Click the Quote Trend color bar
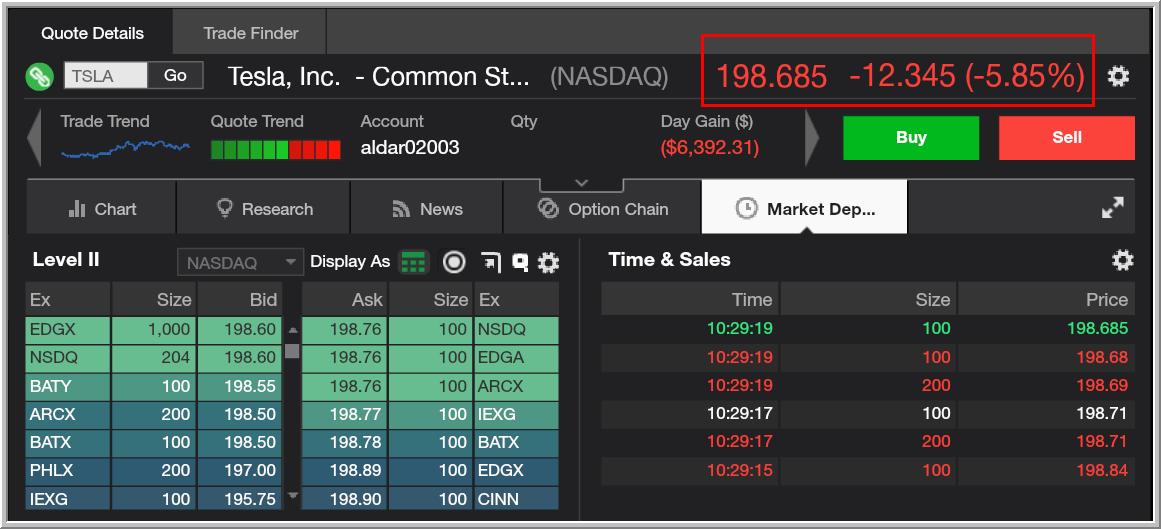Viewport: 1161px width, 529px height. (275, 150)
